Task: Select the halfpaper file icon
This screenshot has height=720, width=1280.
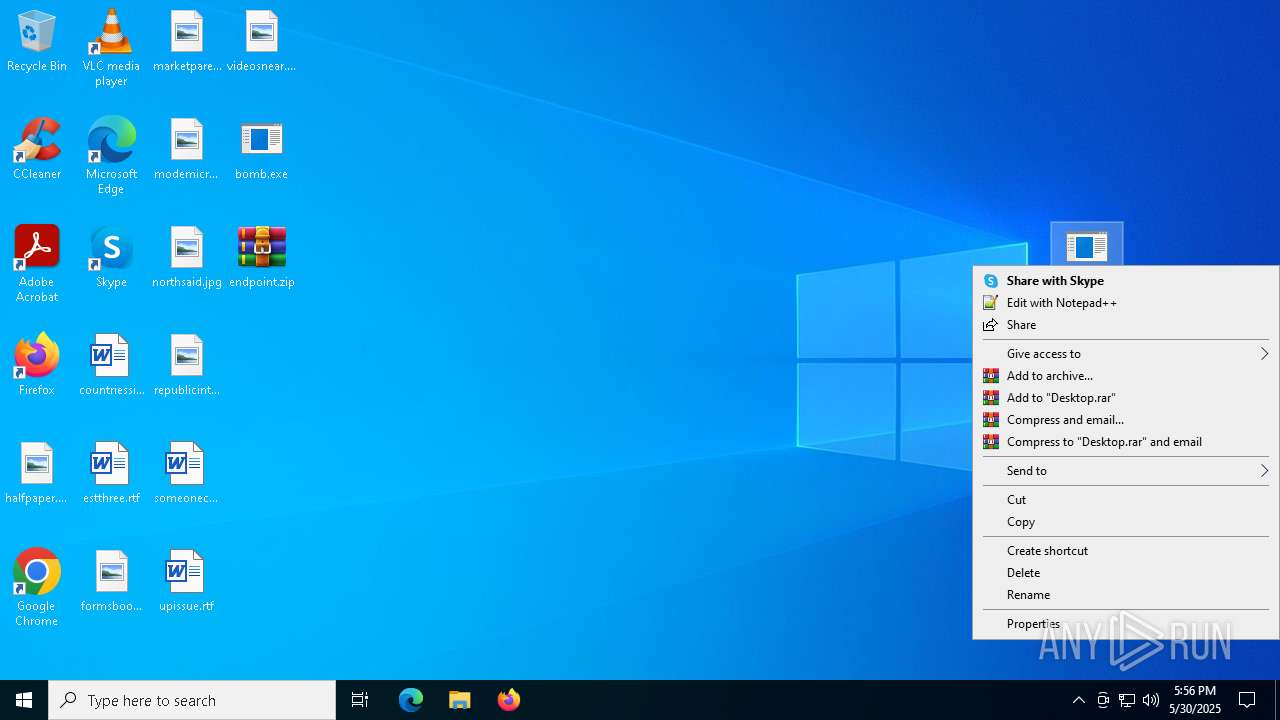Action: [x=37, y=474]
